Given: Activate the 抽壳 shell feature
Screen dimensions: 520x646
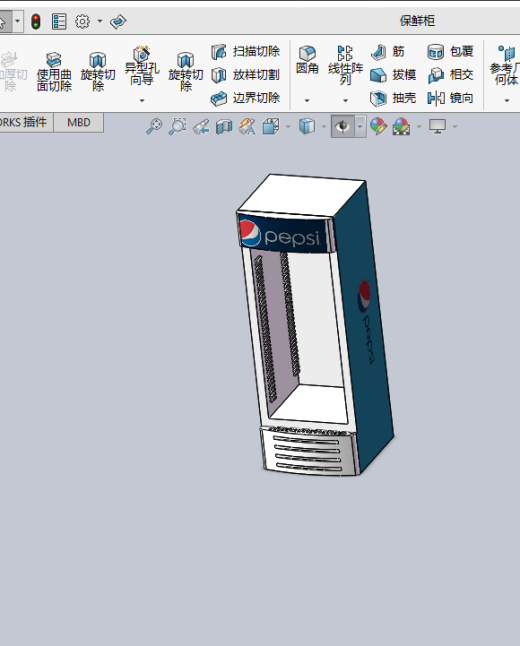Looking at the screenshot, I should click(393, 98).
